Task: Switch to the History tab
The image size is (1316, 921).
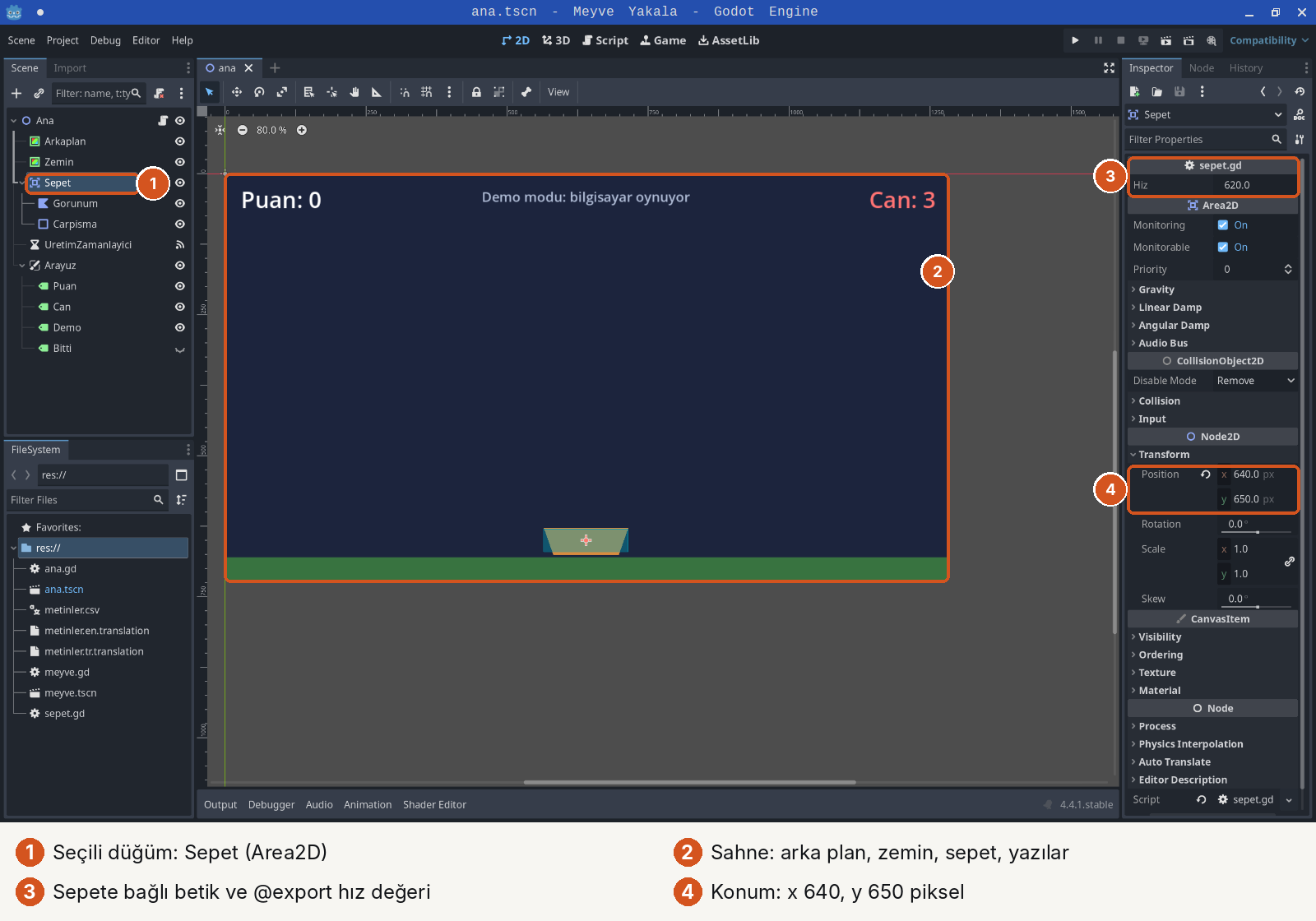Action: tap(1245, 68)
